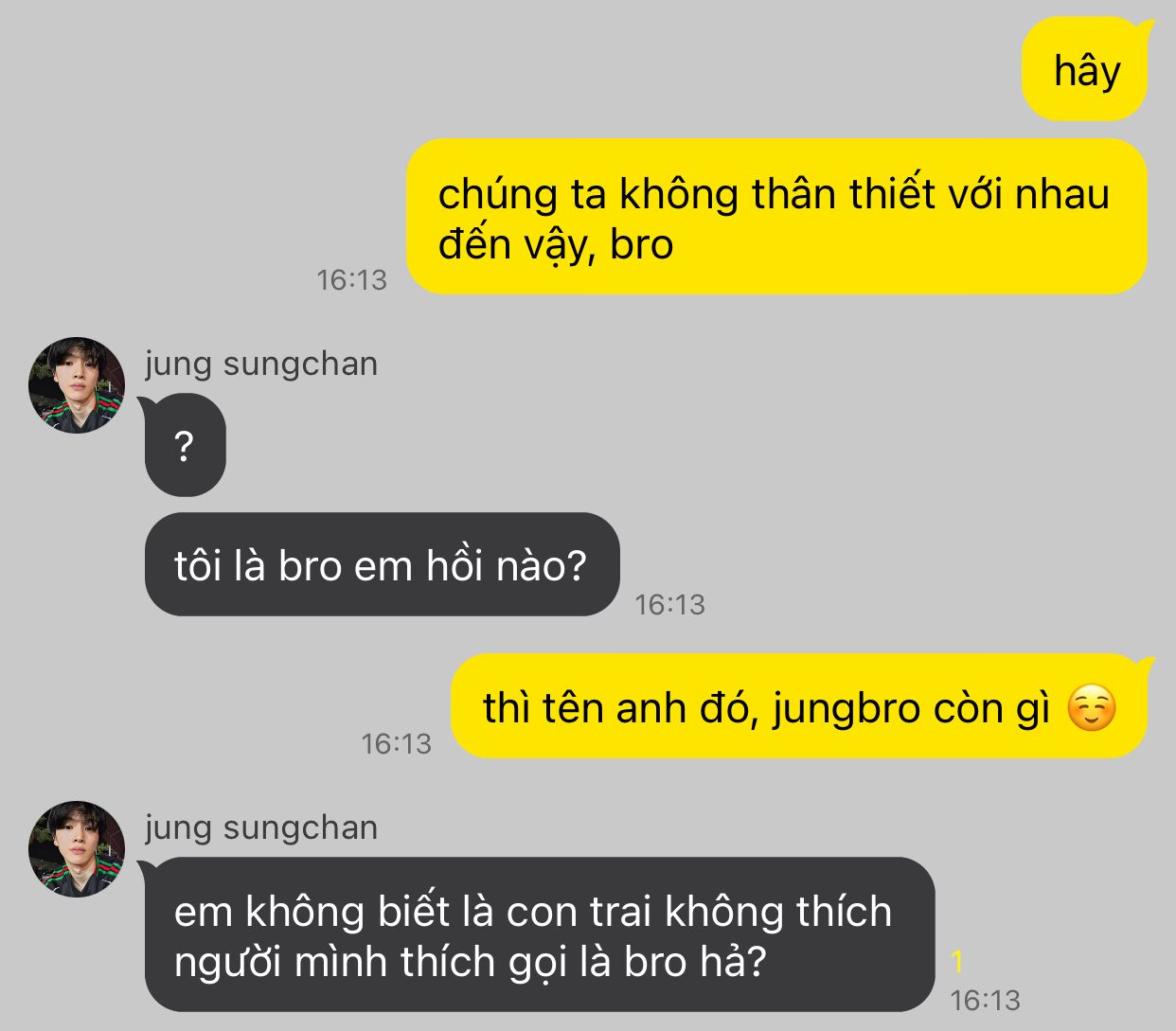Screen dimensions: 1176x1031
Task: Tap the 16:13 timestamp beside "đến vậy, bro"
Action: [351, 279]
